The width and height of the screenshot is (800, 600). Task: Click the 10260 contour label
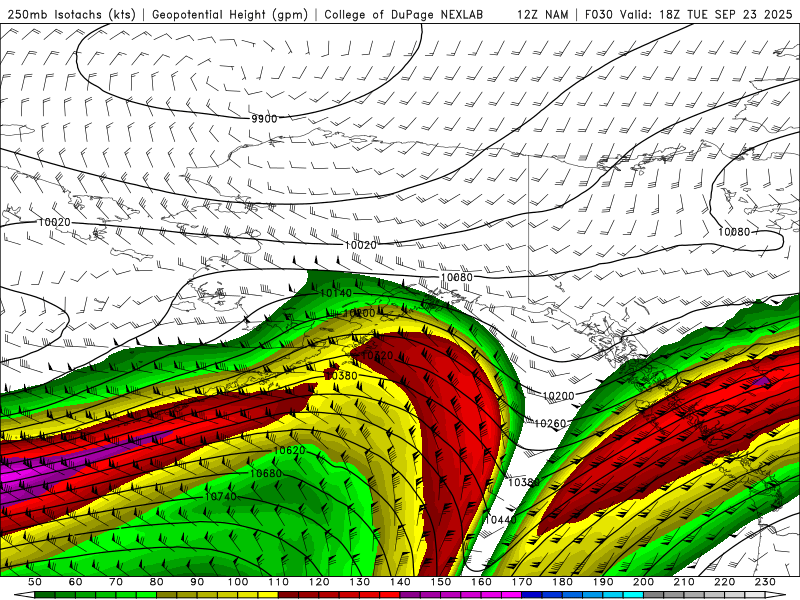pyautogui.click(x=550, y=423)
